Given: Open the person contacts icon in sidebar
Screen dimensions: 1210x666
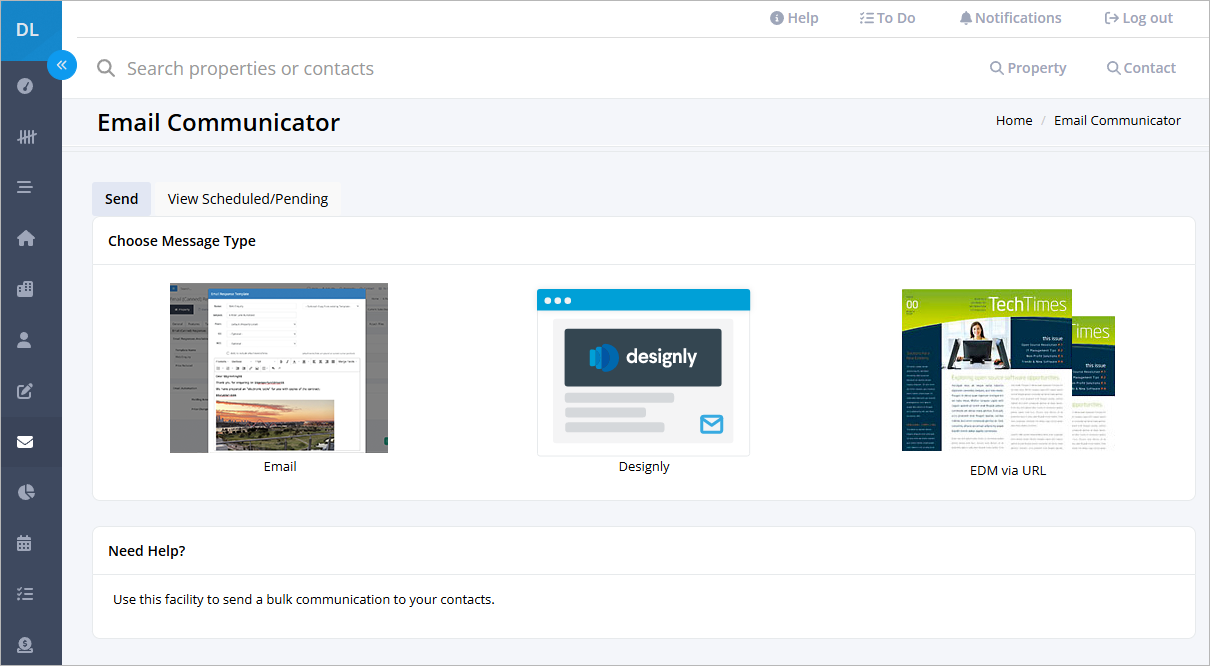Looking at the screenshot, I should click(26, 340).
